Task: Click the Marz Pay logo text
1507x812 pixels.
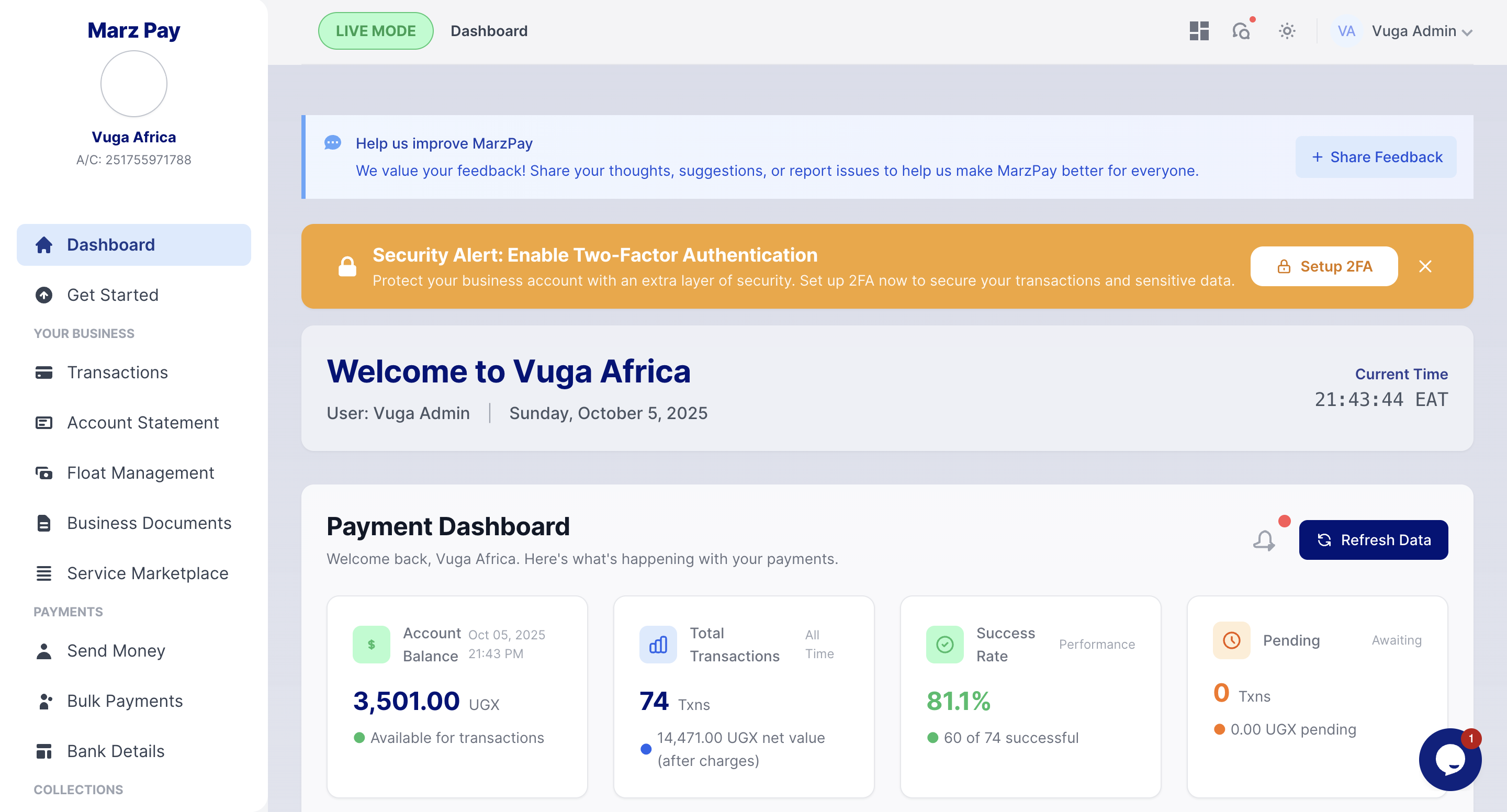Action: tap(133, 30)
